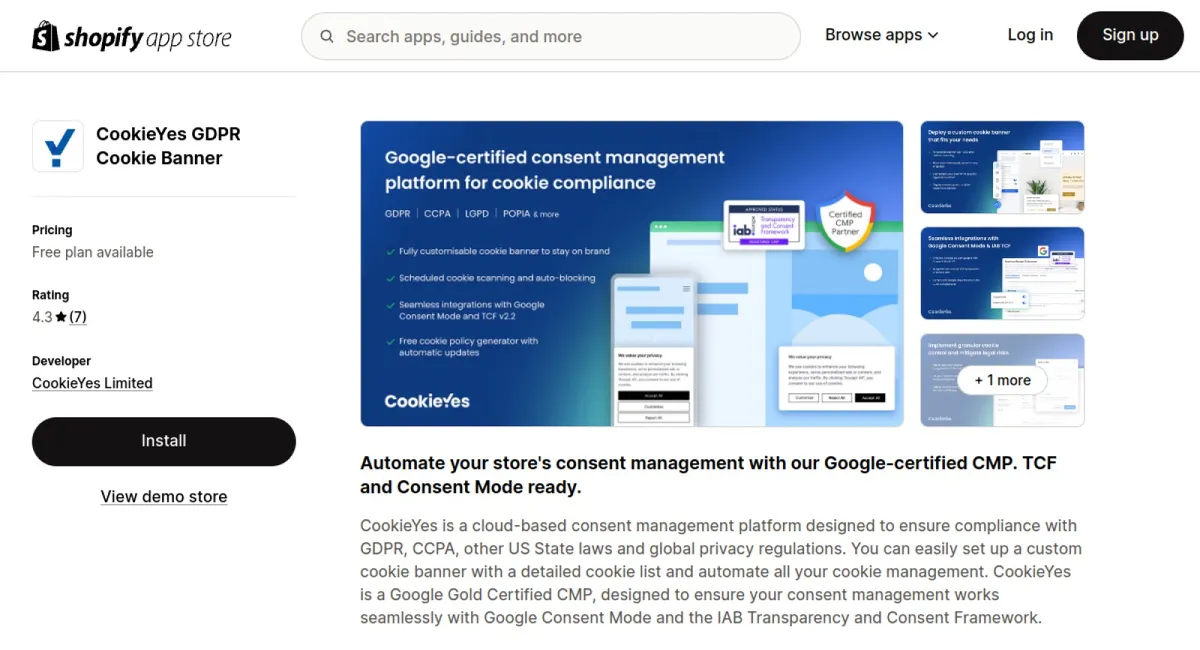The width and height of the screenshot is (1200, 650).
Task: Open the Sign up option in the header
Action: pyautogui.click(x=1130, y=34)
